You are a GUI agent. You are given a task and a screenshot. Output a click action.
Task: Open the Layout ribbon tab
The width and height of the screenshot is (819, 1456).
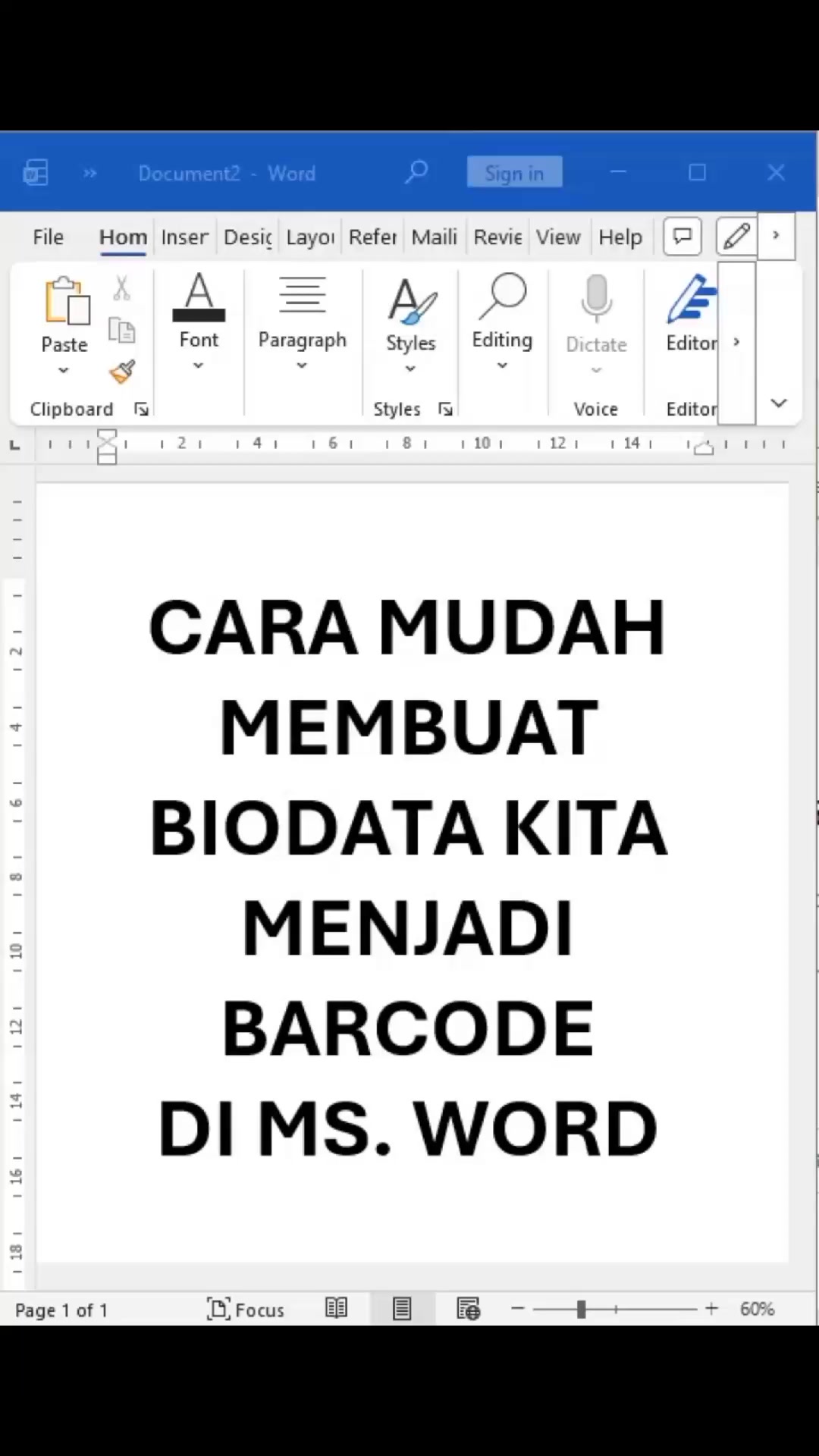click(310, 237)
